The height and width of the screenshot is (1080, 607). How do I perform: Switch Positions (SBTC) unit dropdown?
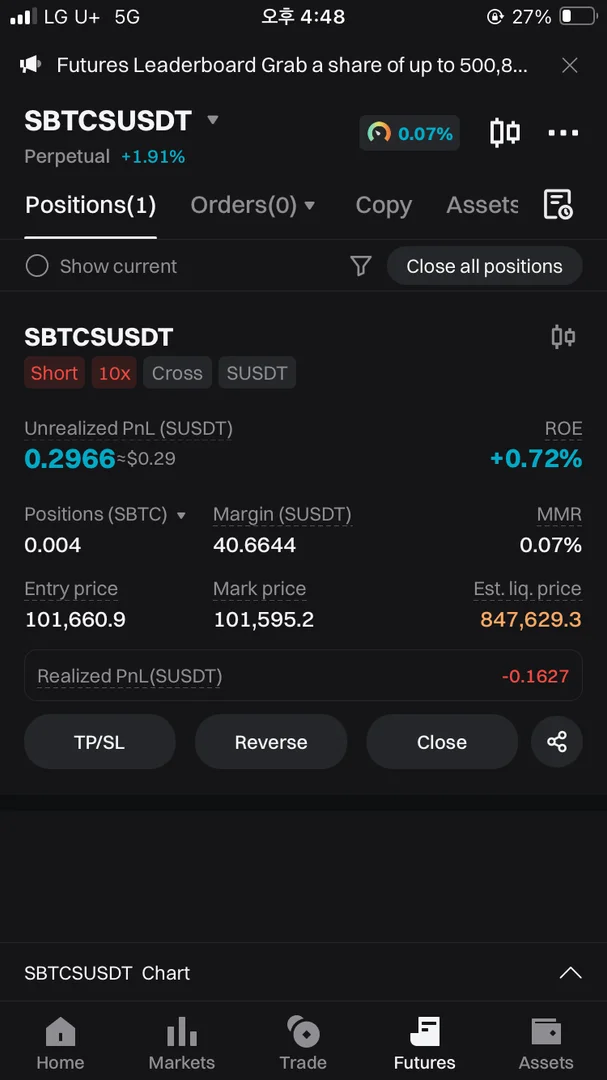pos(181,515)
